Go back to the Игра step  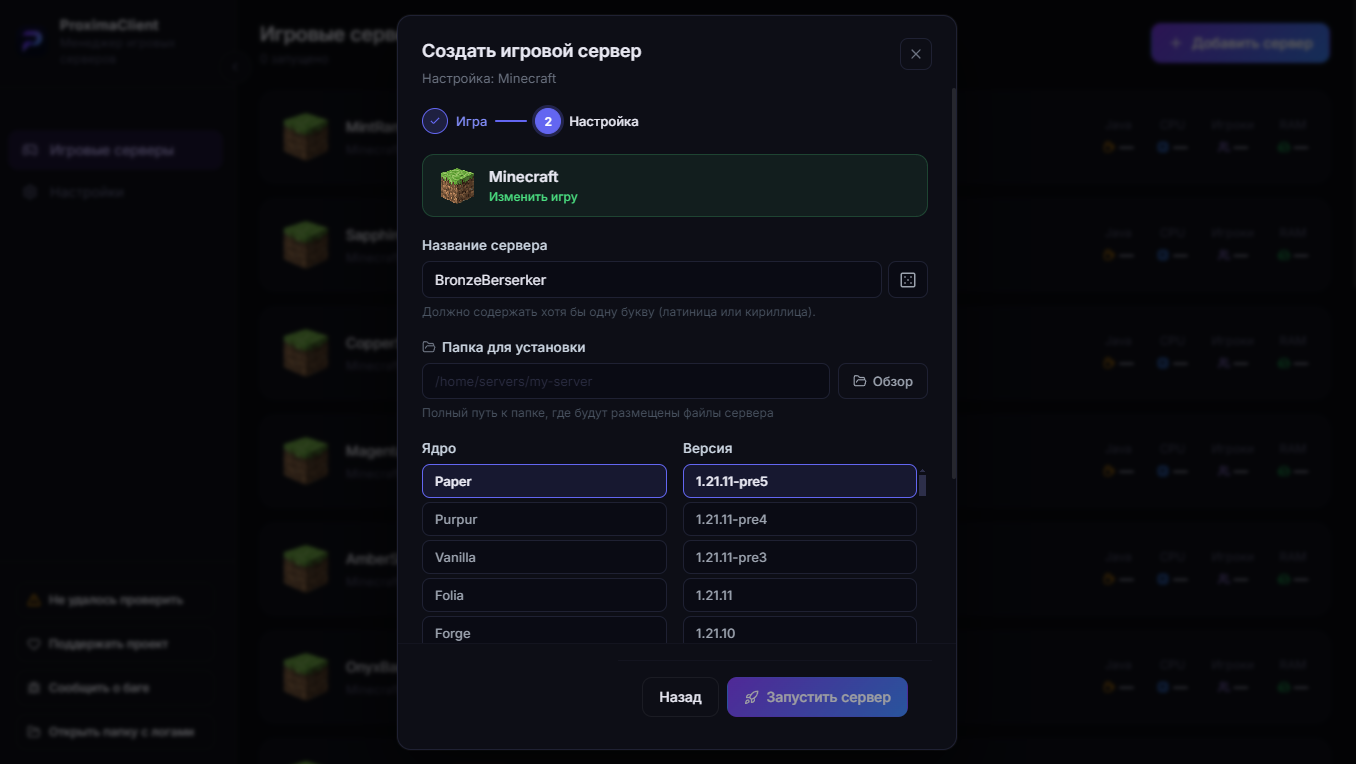pyautogui.click(x=471, y=121)
